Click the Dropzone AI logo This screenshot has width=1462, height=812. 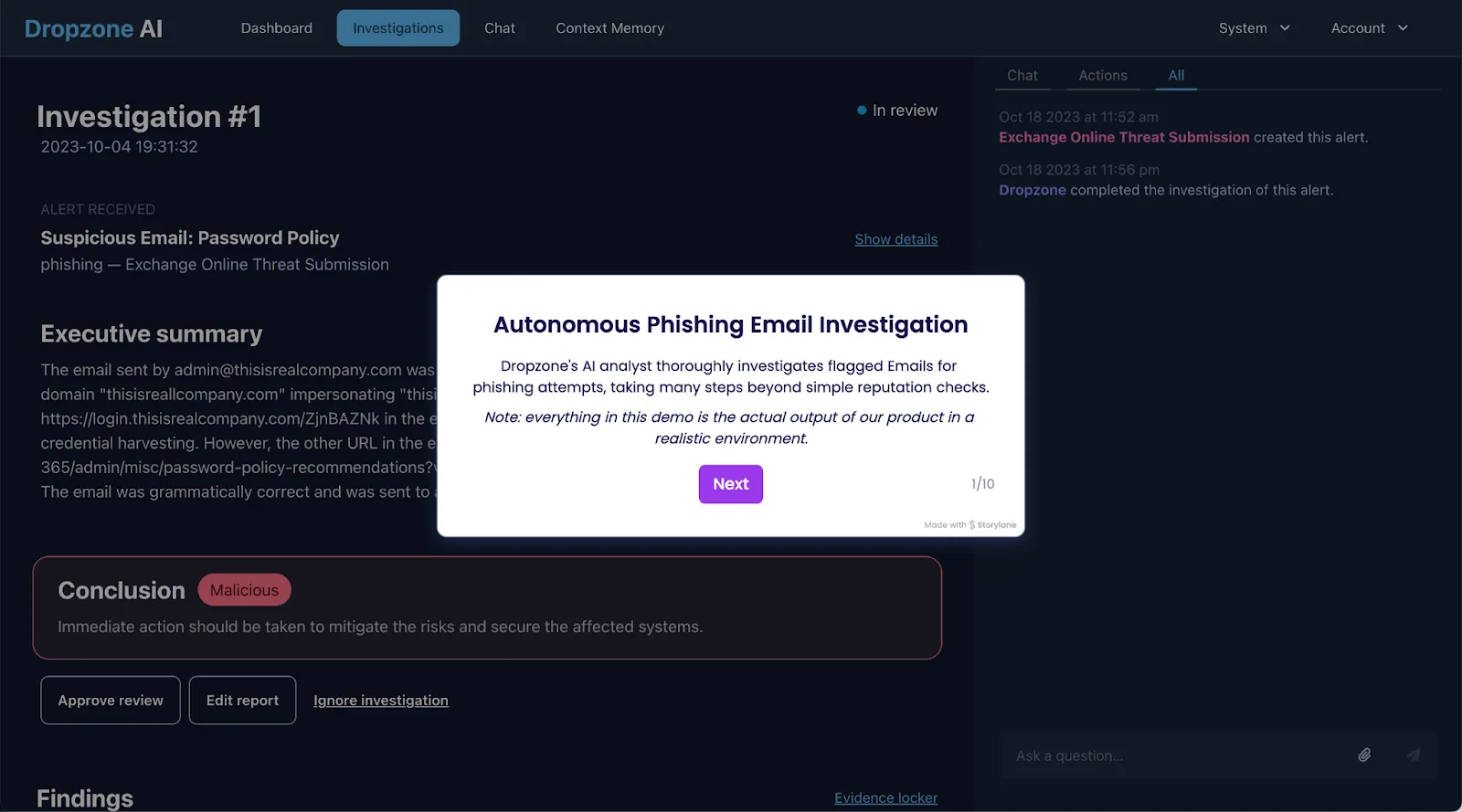click(x=93, y=28)
